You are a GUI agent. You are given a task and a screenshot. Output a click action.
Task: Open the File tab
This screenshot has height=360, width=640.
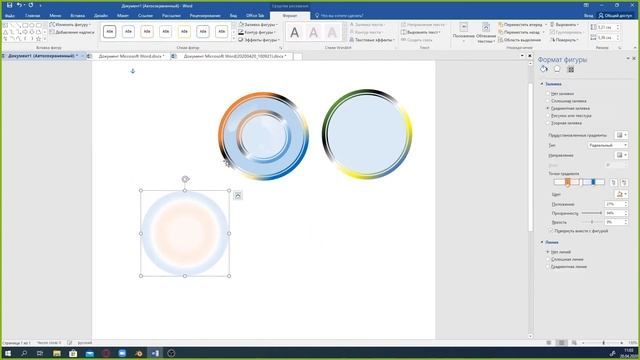click(9, 16)
